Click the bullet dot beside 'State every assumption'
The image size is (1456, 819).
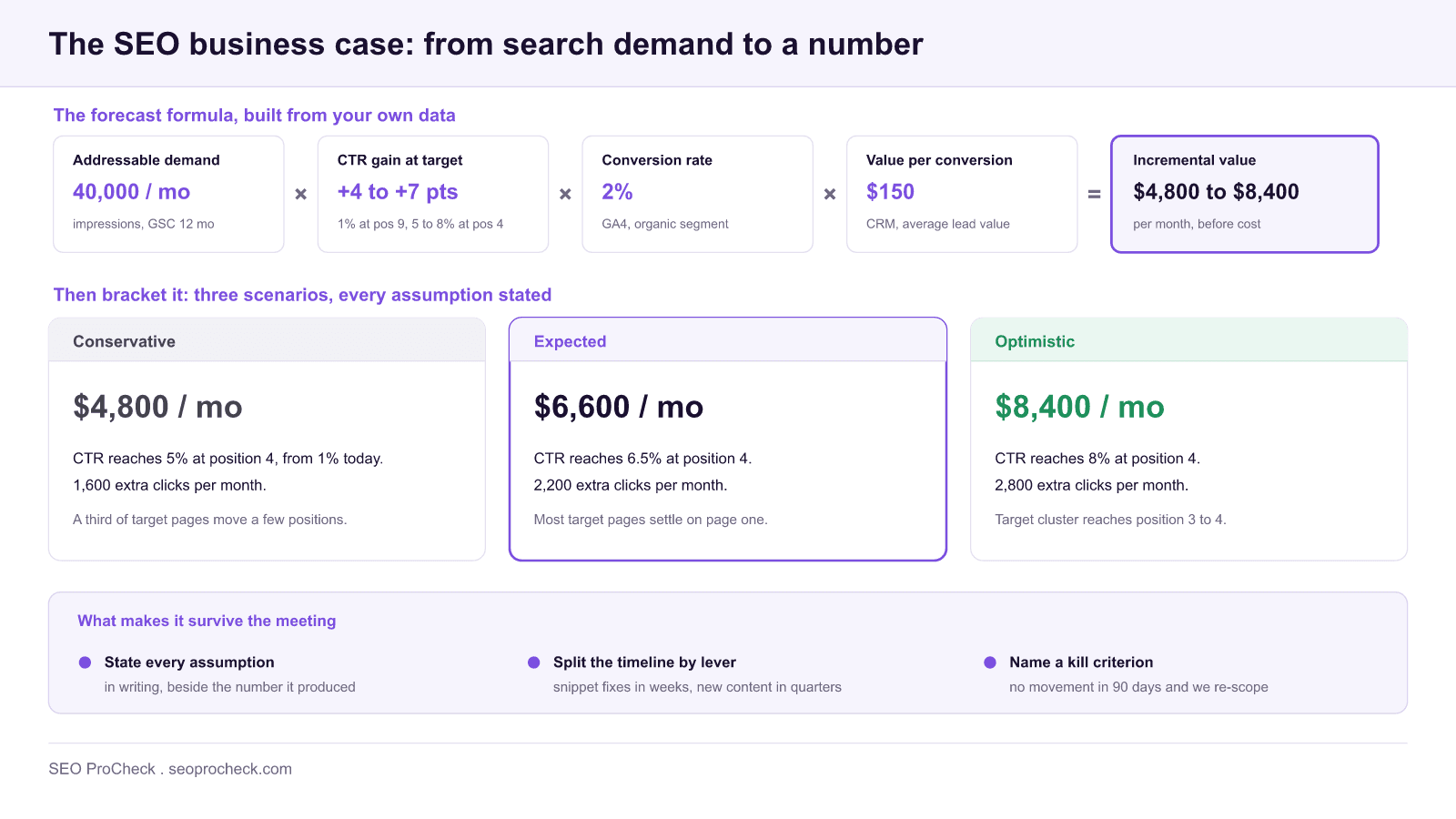point(85,662)
